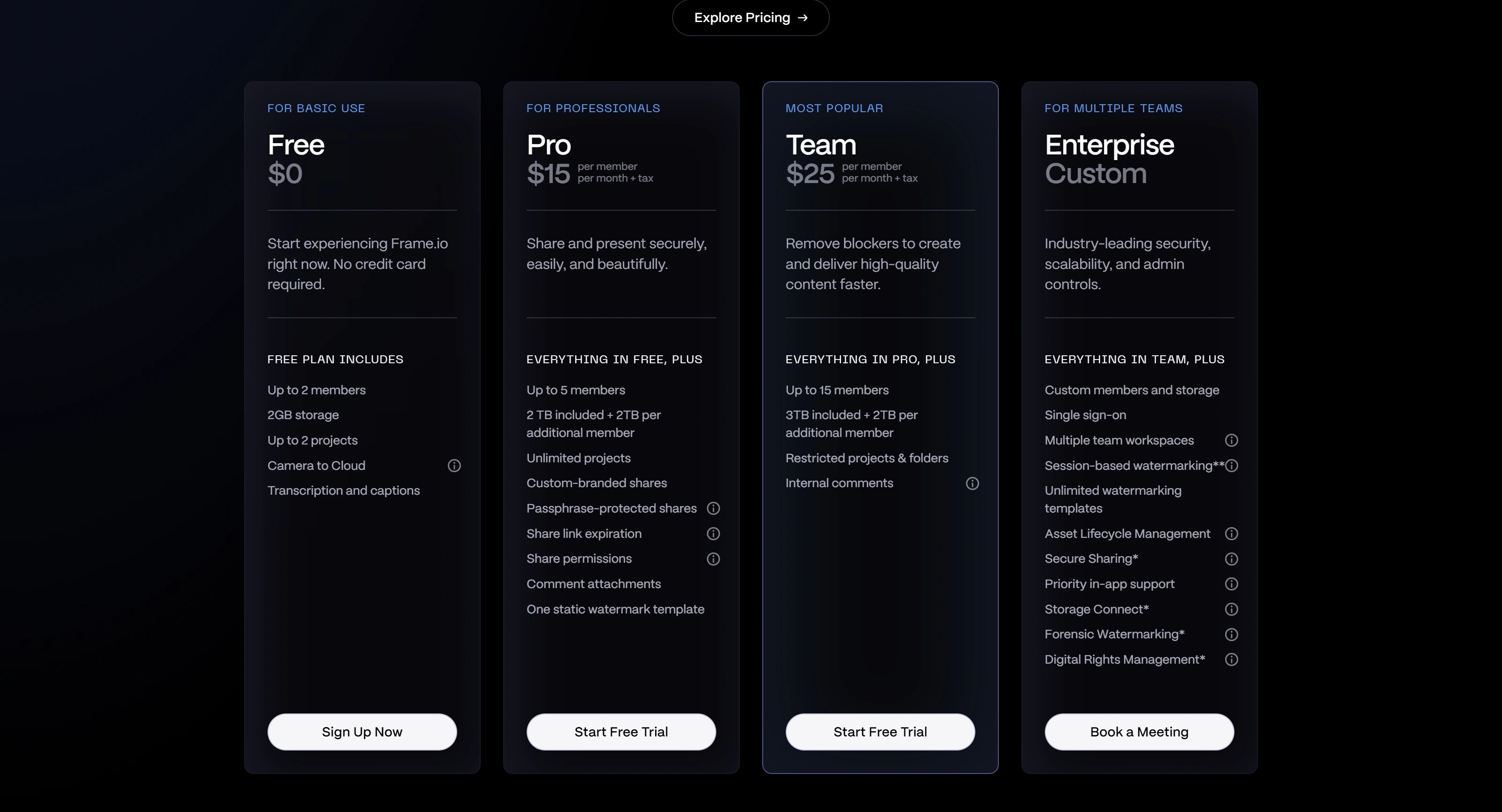Click 'EVERYTHING IN PRO, PLUS' heading

pyautogui.click(x=870, y=360)
